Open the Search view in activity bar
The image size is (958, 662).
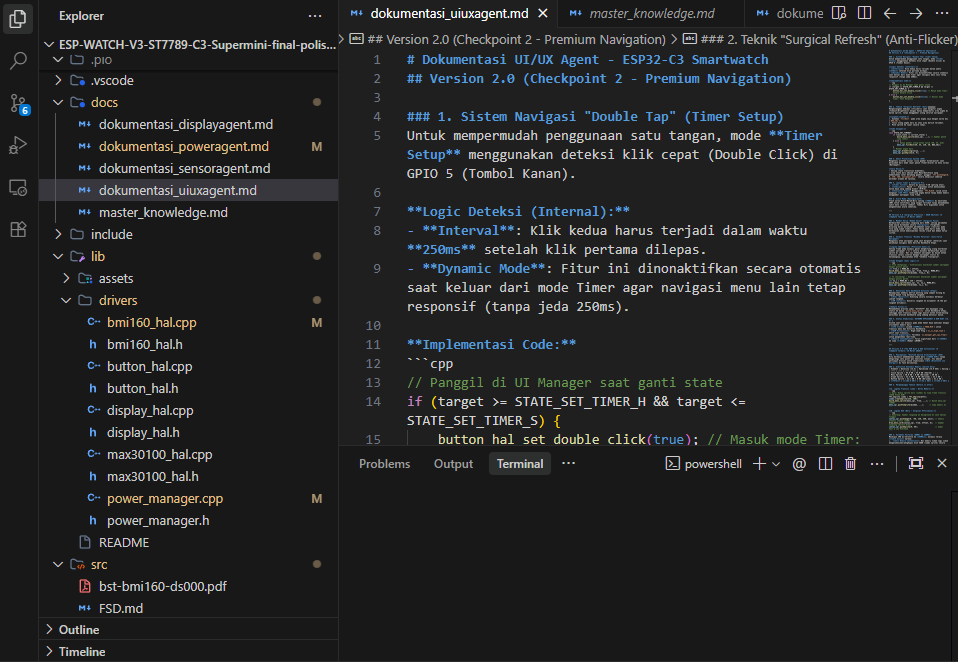point(18,60)
